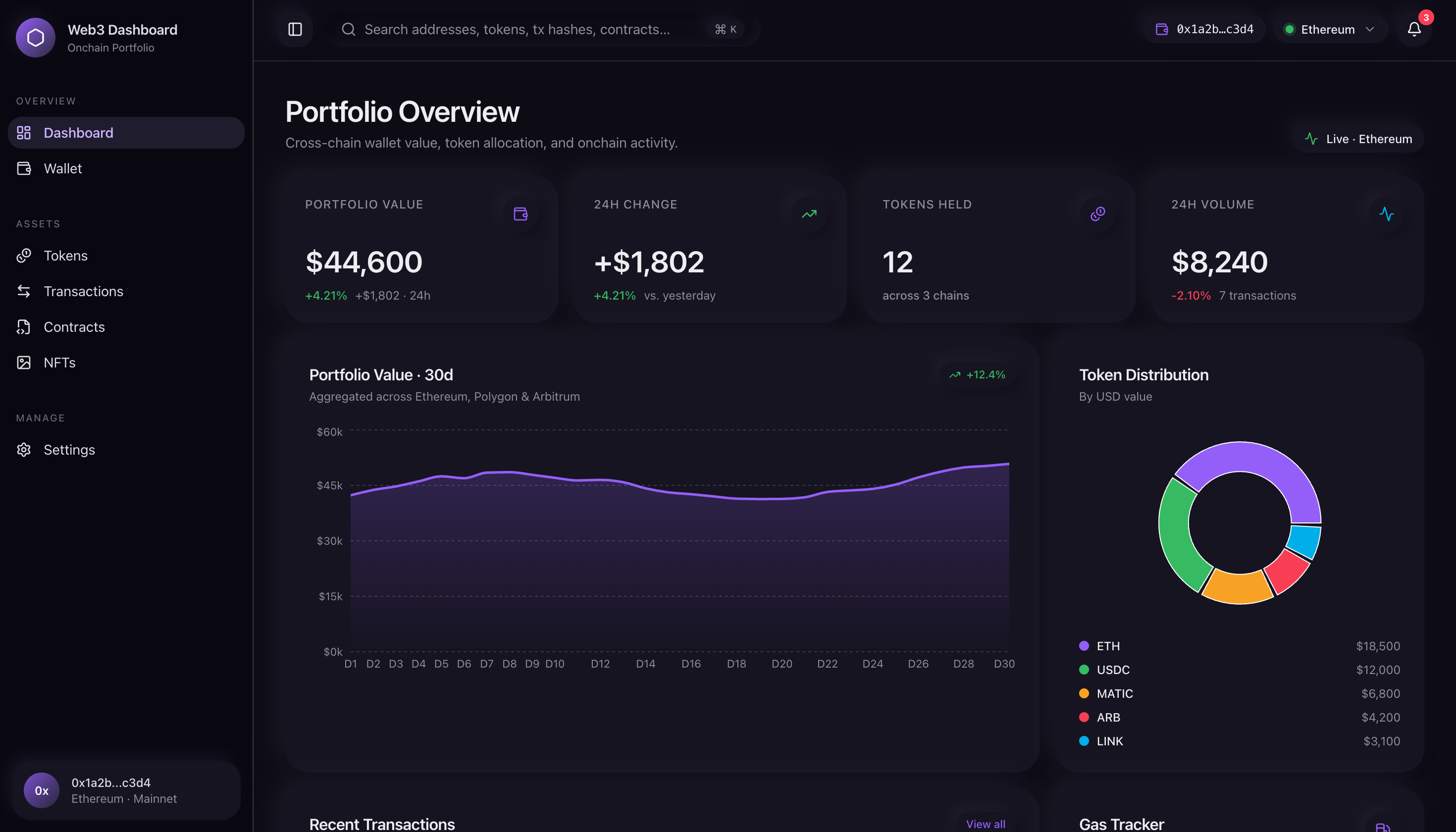Click the NFTs image icon in sidebar
The image size is (1456, 832).
point(24,363)
